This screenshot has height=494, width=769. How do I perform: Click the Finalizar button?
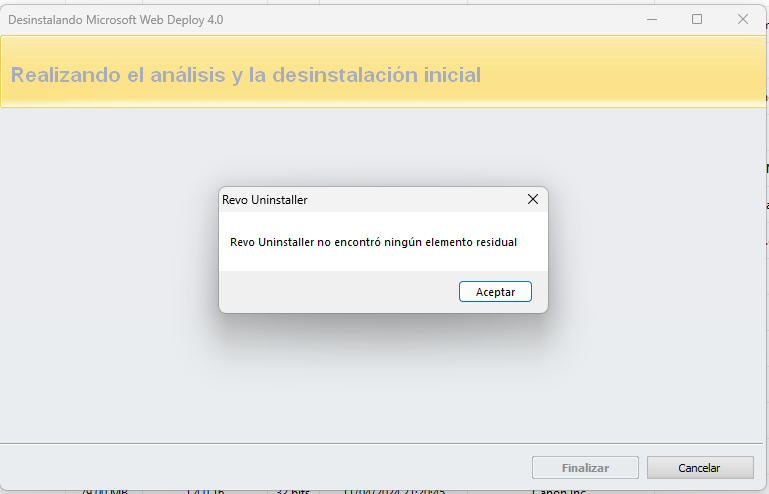point(585,468)
